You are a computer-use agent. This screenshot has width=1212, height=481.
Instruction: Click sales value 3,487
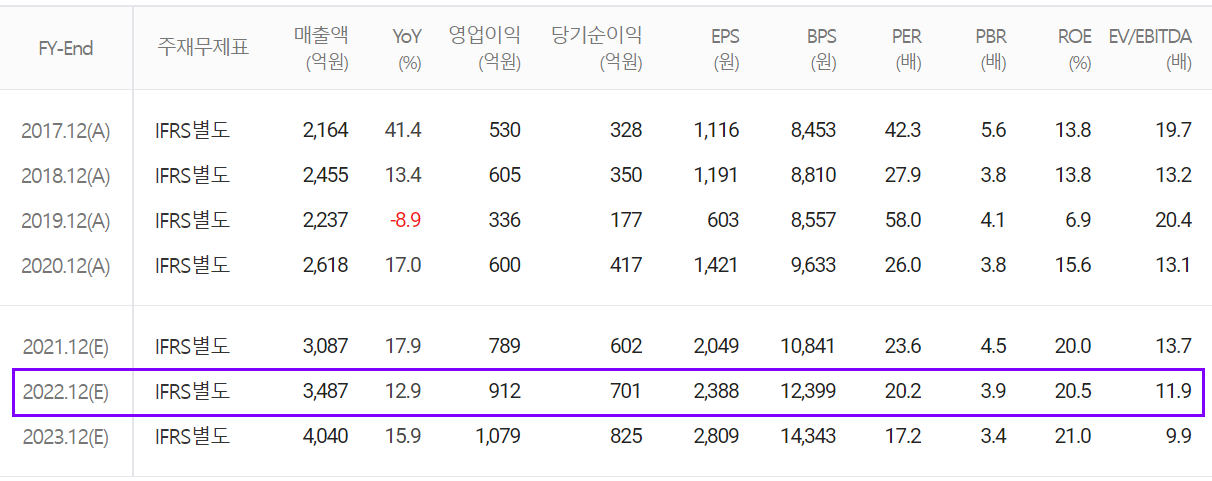point(325,391)
